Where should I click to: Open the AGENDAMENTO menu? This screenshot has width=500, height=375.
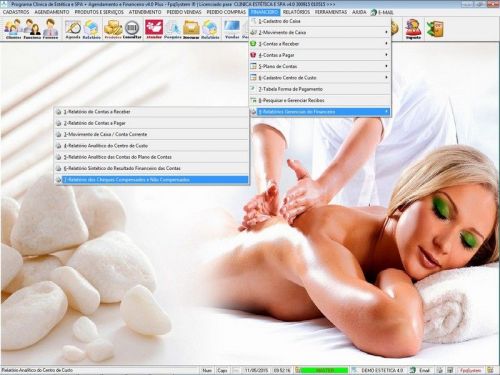52,12
